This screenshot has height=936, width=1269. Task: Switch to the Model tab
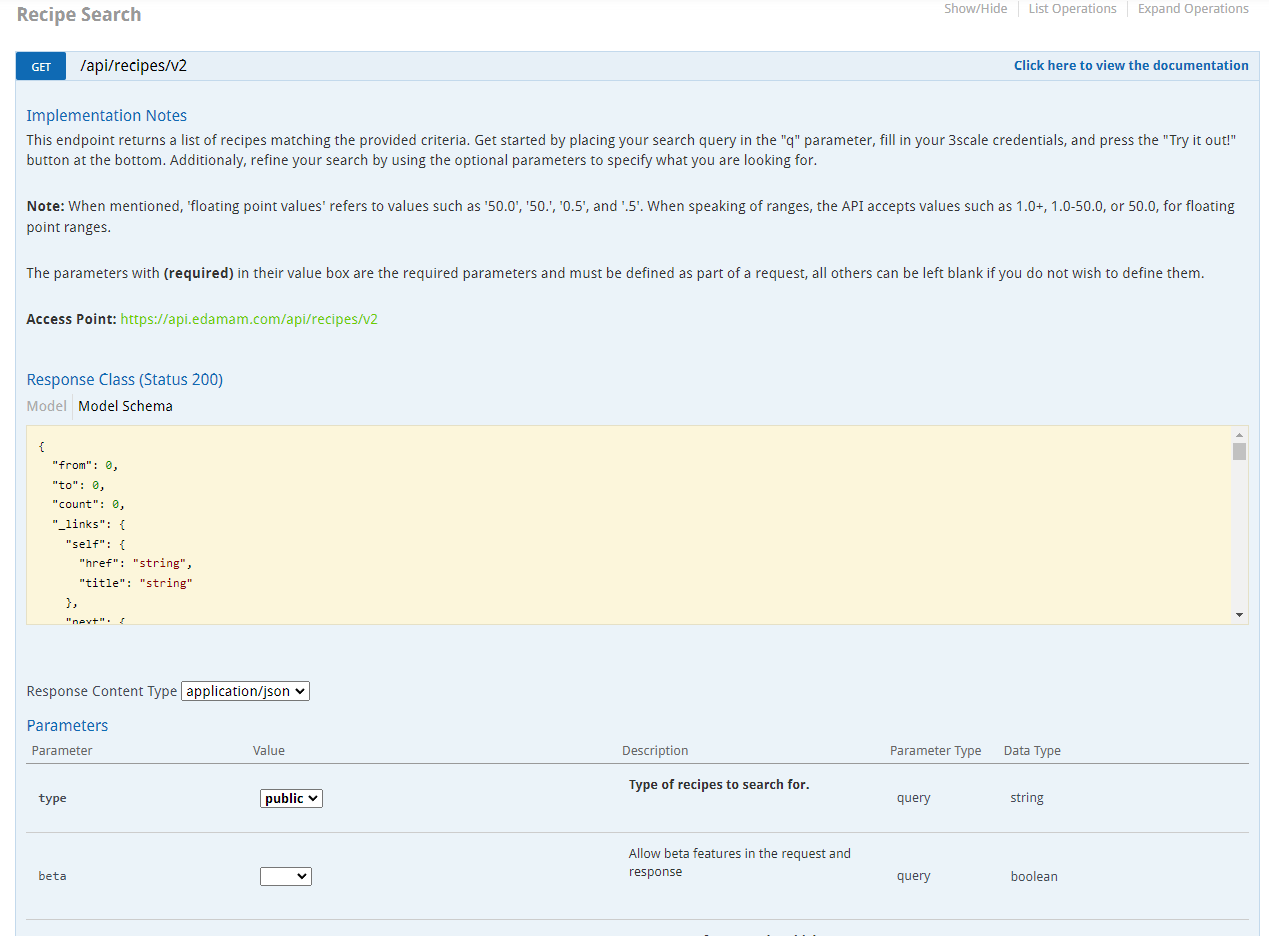(x=46, y=406)
